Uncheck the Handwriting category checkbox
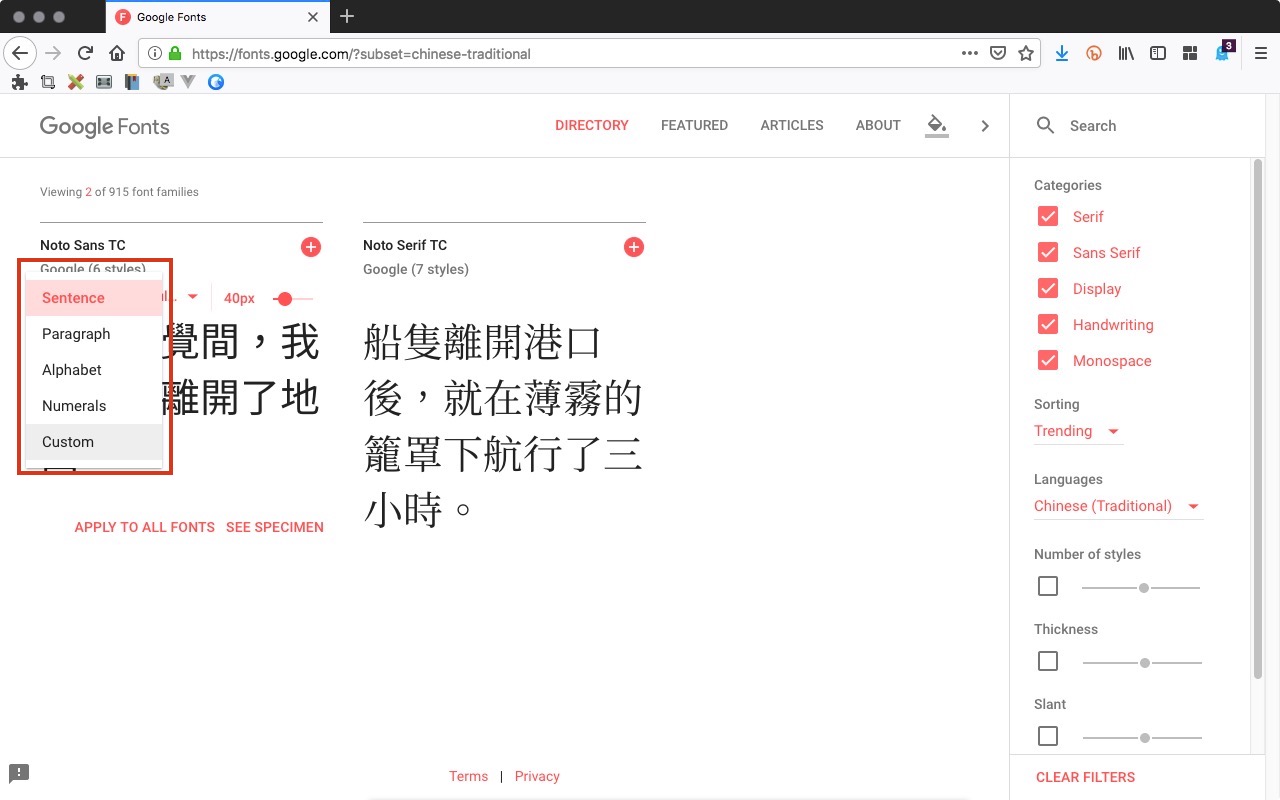Screen dimensions: 1280x800 (x=1048, y=324)
